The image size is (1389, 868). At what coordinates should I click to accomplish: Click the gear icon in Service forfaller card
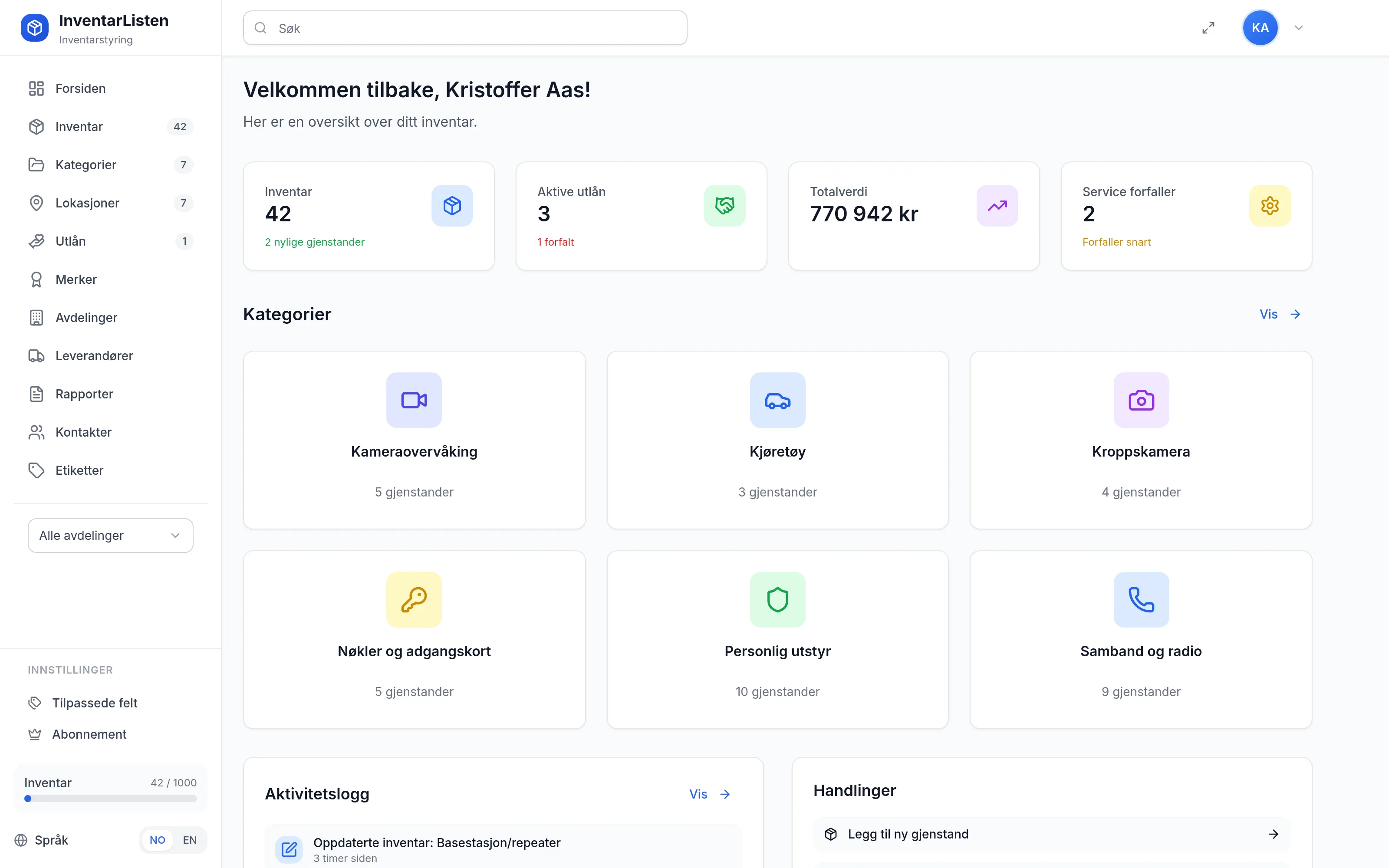(x=1270, y=206)
